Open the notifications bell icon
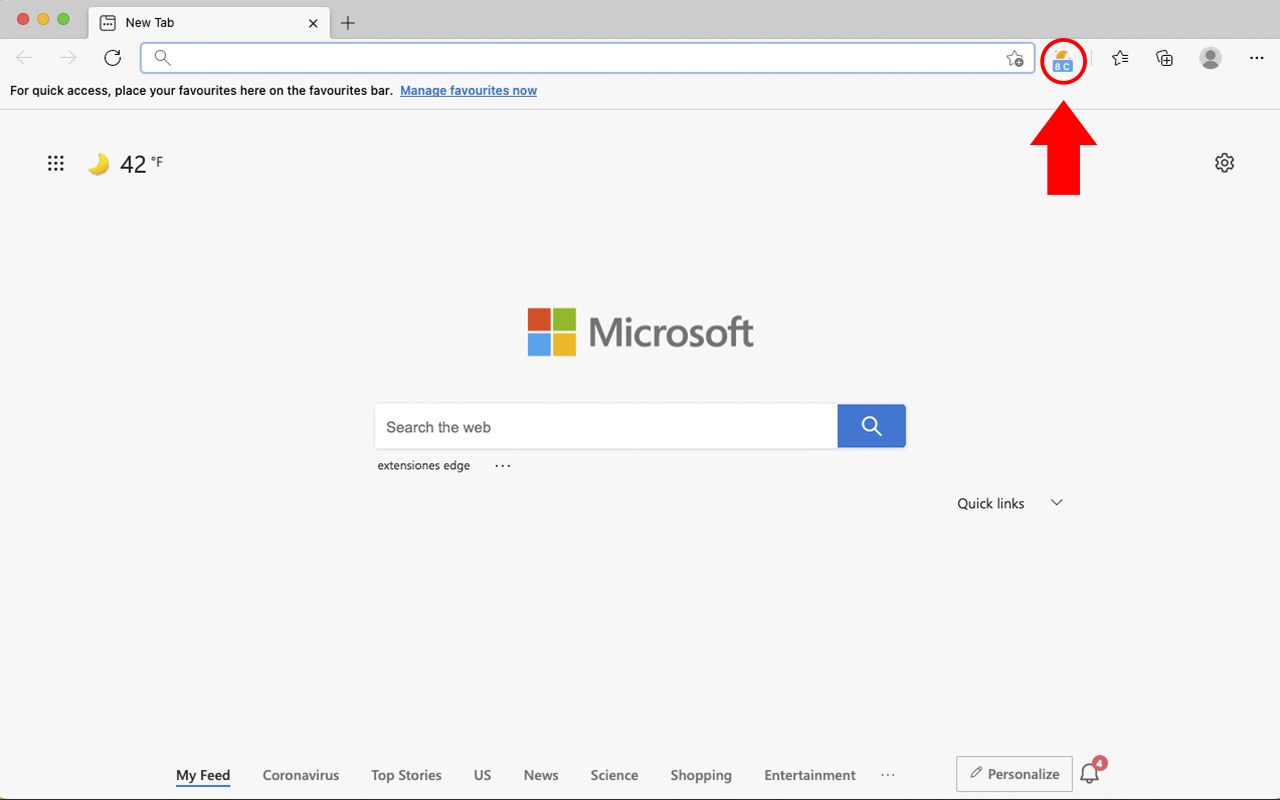Image resolution: width=1280 pixels, height=800 pixels. click(1089, 773)
